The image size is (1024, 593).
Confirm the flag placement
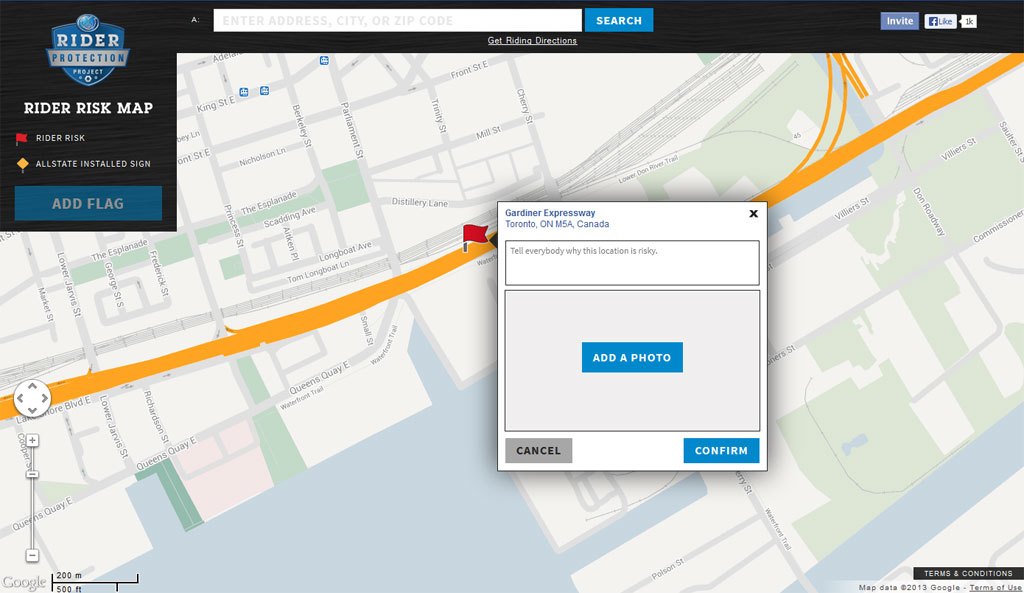coord(721,450)
